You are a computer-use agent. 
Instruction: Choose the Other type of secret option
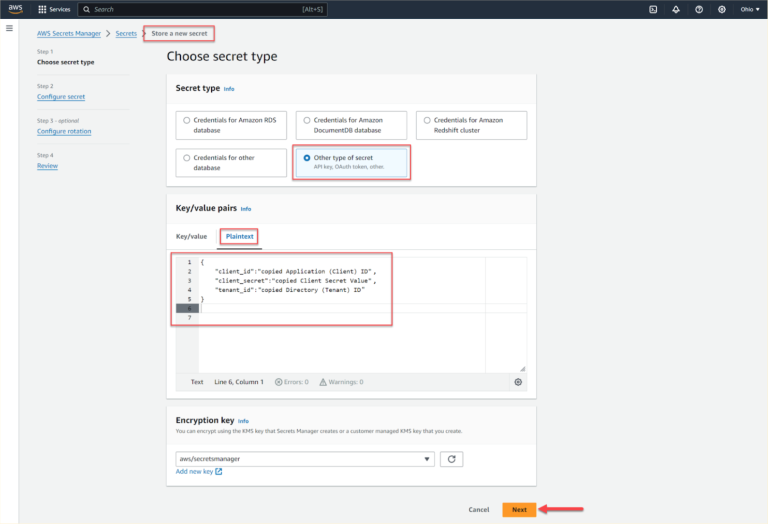tap(306, 158)
